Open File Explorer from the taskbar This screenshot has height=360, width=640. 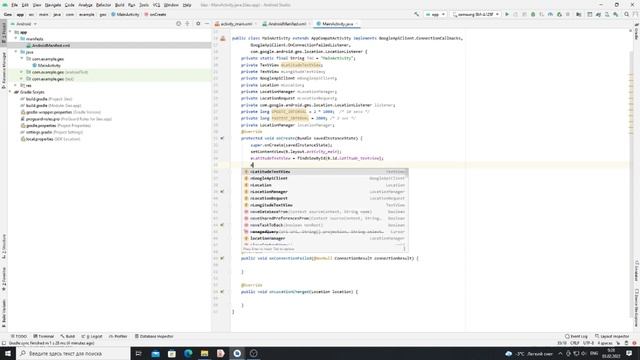pos(204,353)
